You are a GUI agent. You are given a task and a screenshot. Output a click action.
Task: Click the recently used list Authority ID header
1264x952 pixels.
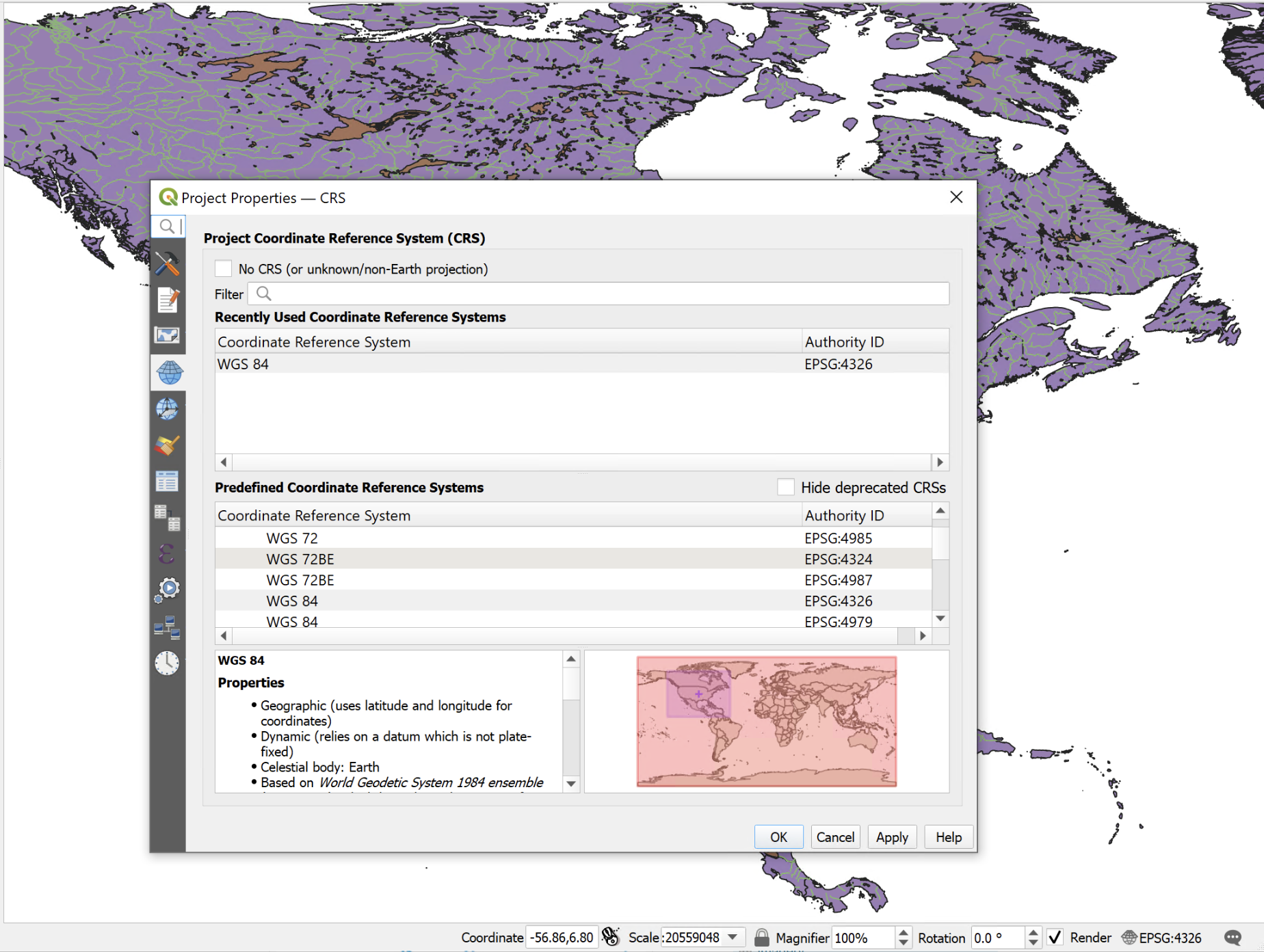point(875,342)
